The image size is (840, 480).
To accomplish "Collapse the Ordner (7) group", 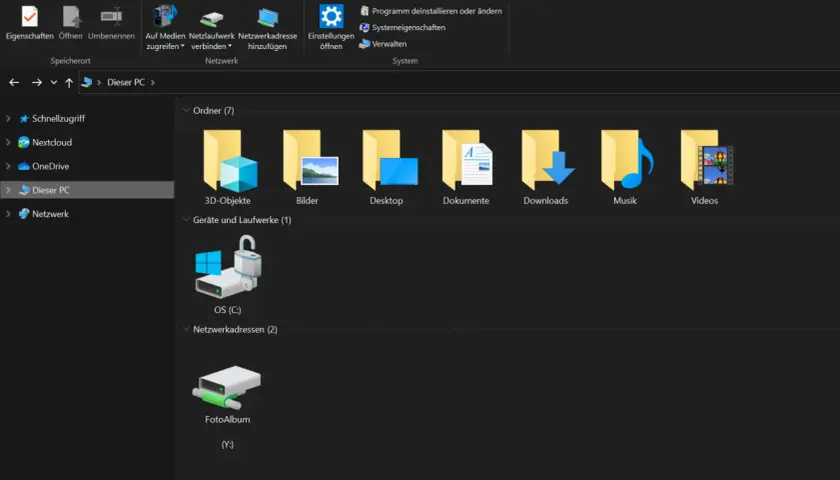I will 186,110.
